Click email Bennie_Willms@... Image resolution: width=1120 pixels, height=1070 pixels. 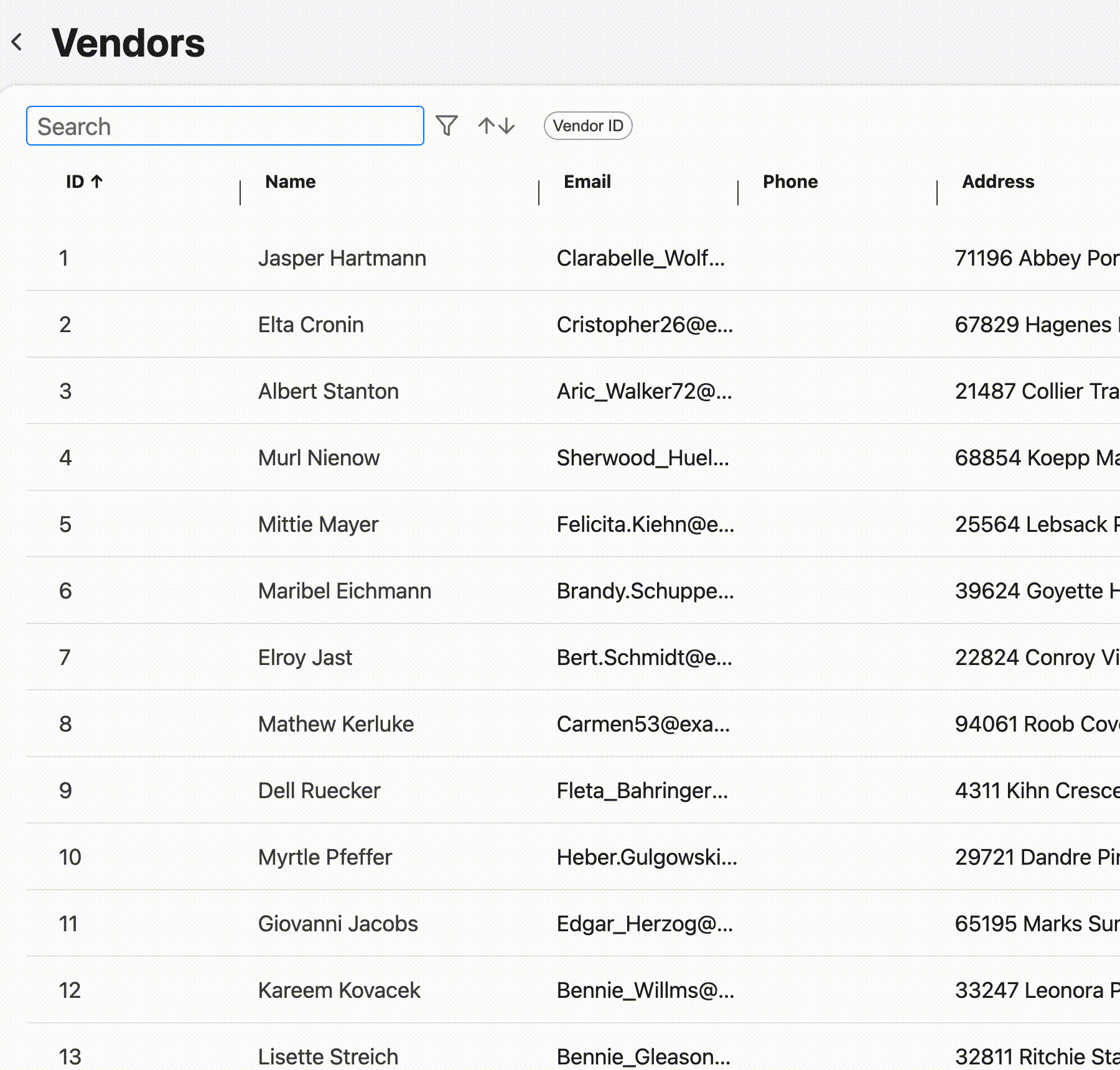pos(646,990)
